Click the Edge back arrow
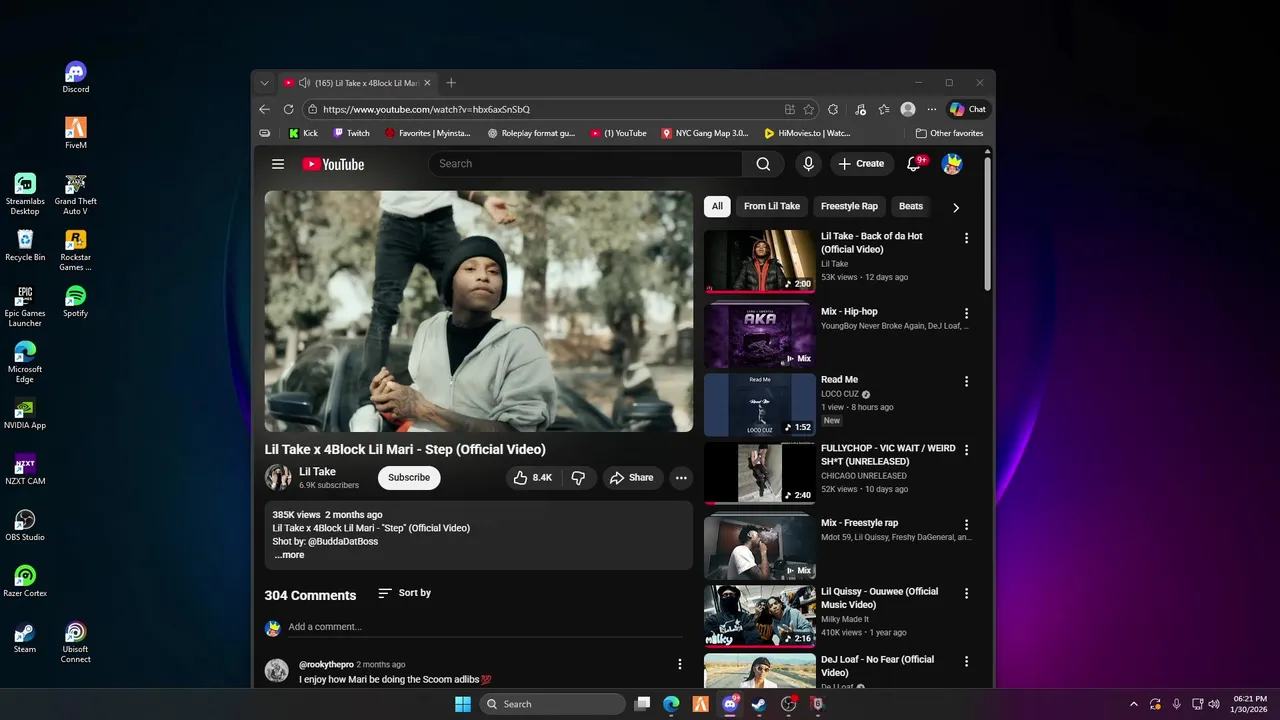Image resolution: width=1280 pixels, height=720 pixels. pos(264,109)
